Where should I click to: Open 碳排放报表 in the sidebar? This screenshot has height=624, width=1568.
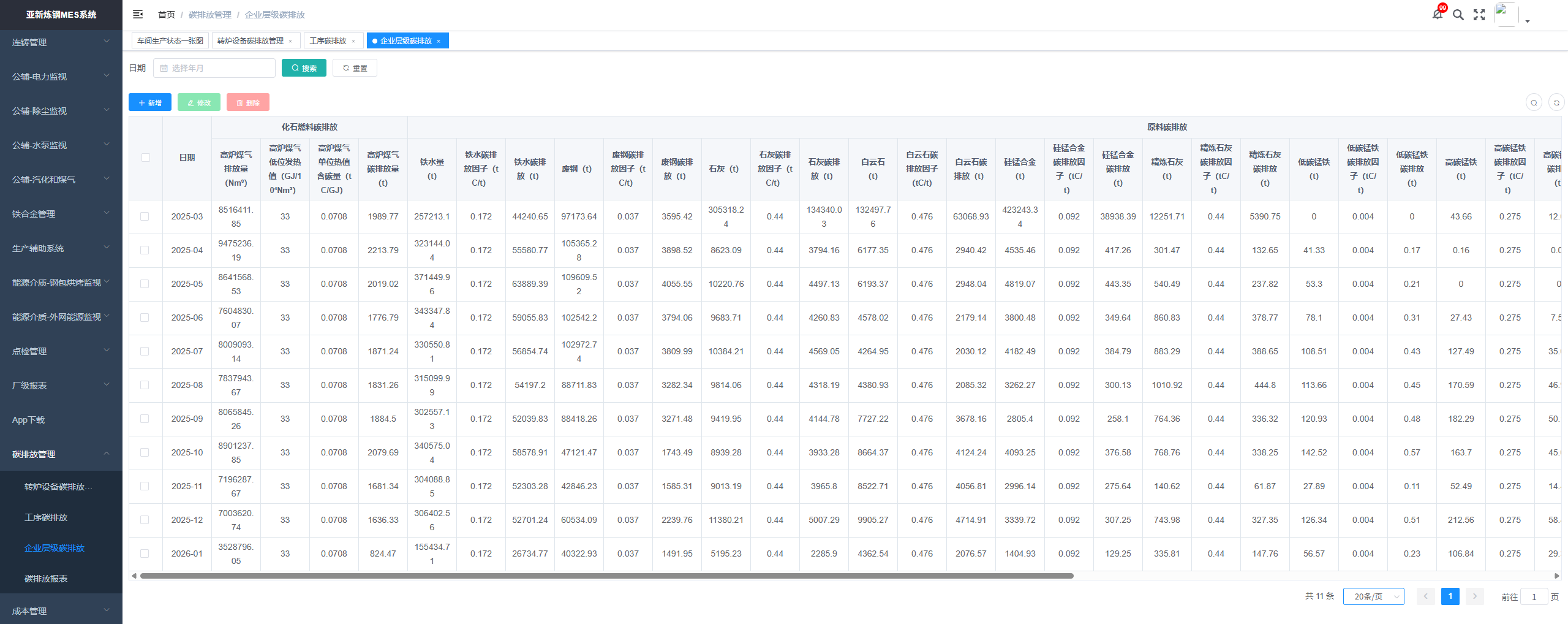[46, 579]
